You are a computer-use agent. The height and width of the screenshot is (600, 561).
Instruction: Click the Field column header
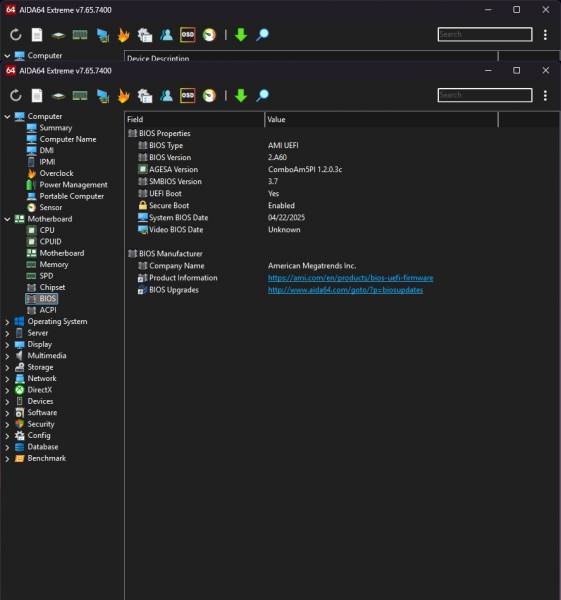(x=194, y=119)
